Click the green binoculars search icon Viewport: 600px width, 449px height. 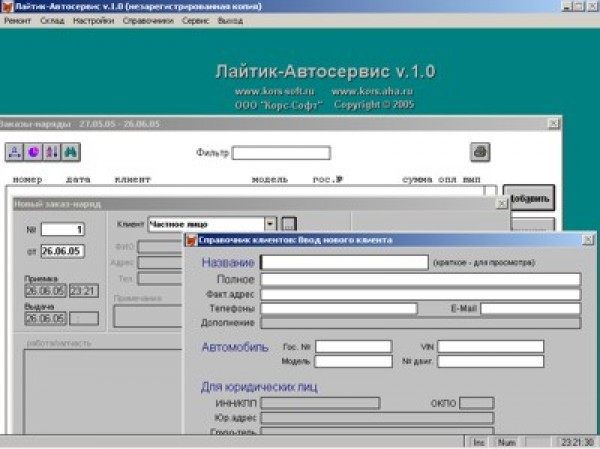tap(71, 152)
